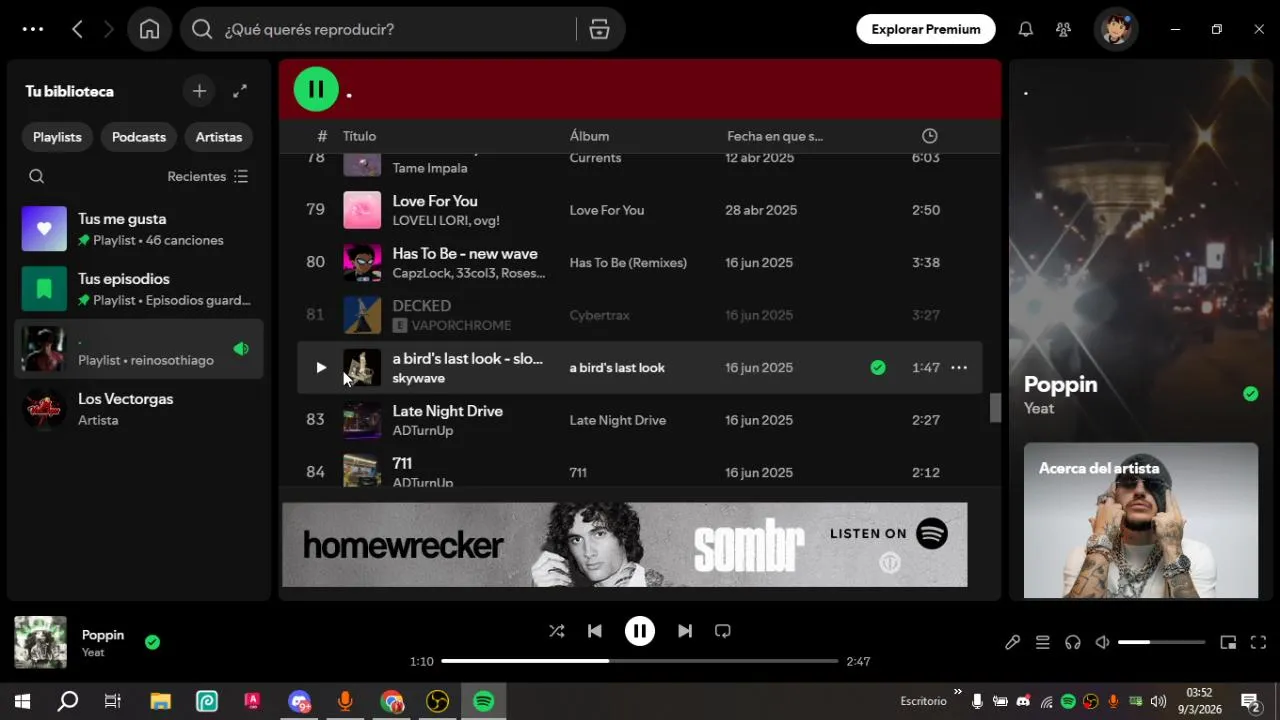This screenshot has width=1280, height=720.
Task: Focus the ¿Qué querés reproducir? search field
Action: click(398, 29)
